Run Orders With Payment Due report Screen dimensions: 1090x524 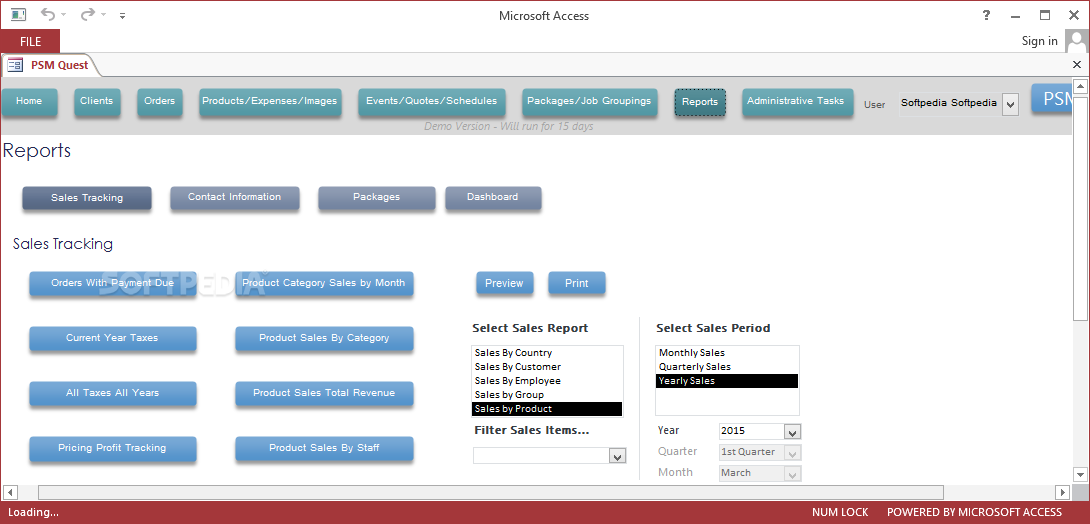113,284
